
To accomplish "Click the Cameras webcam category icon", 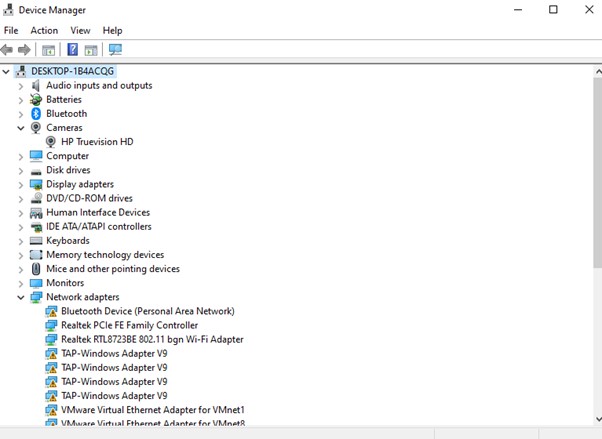I will [x=36, y=128].
